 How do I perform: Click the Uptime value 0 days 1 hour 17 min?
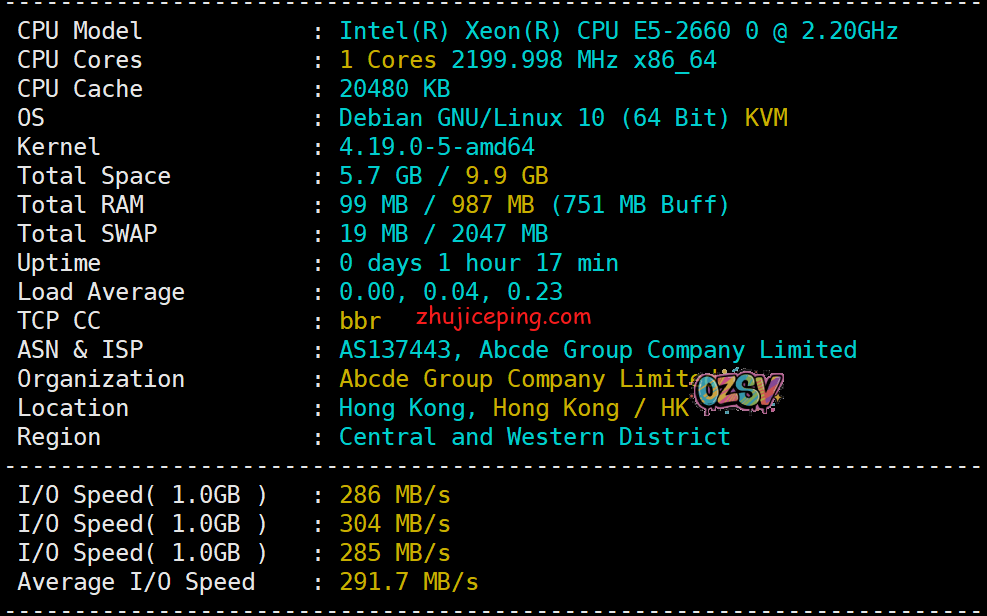click(478, 262)
